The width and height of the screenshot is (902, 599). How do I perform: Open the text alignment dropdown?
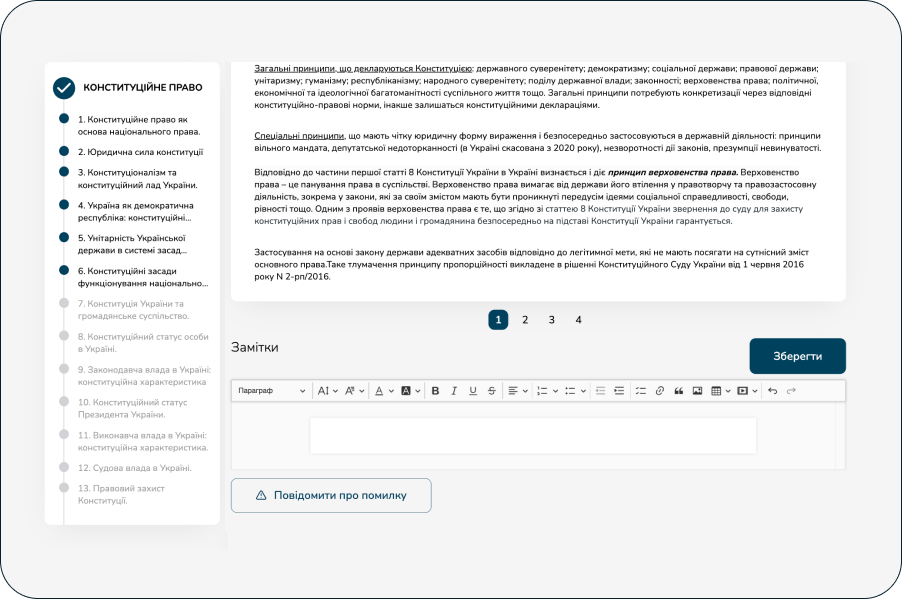coord(516,391)
